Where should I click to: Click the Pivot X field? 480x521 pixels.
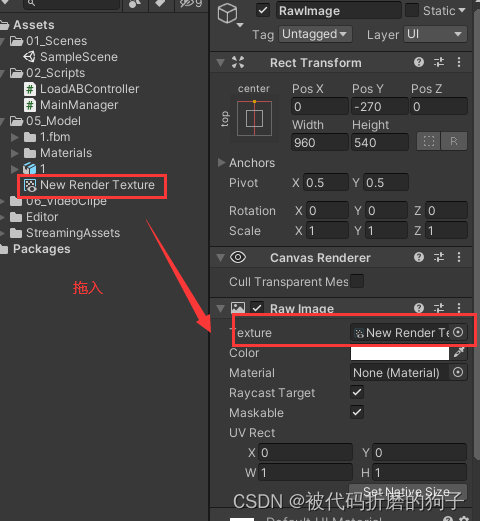click(326, 183)
